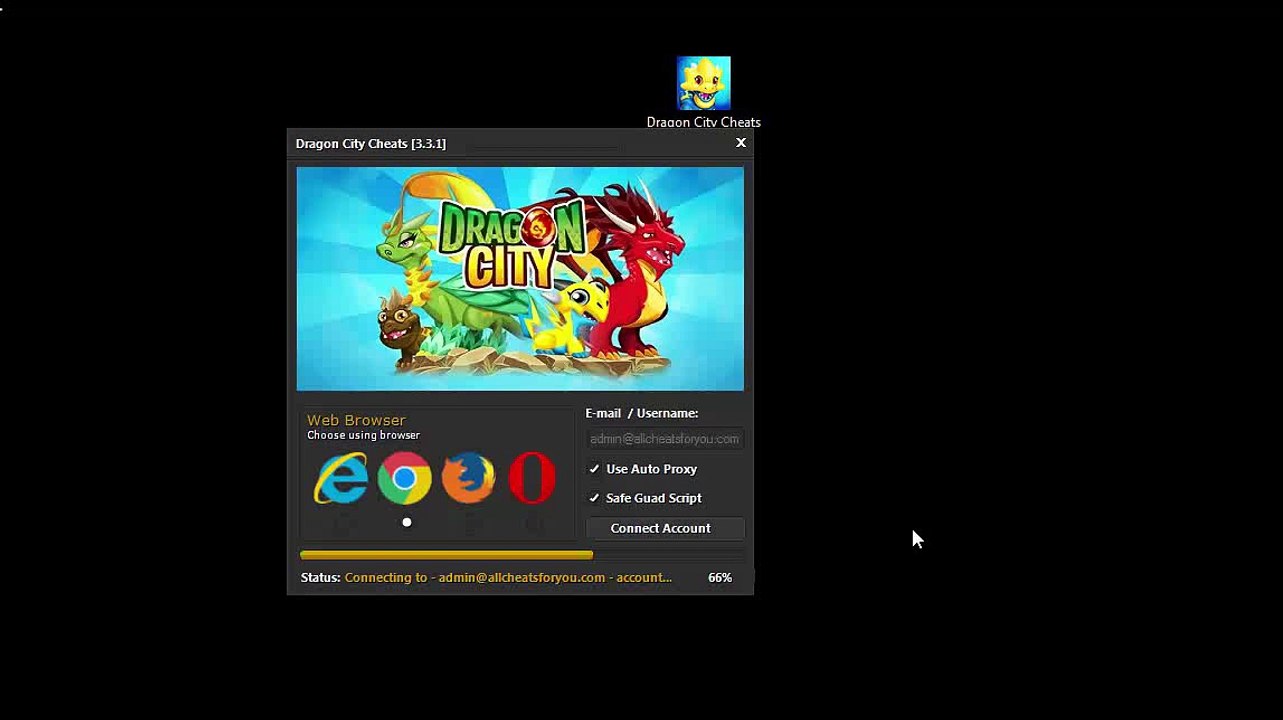Disable the Safe Guad Script checkbox

click(594, 498)
